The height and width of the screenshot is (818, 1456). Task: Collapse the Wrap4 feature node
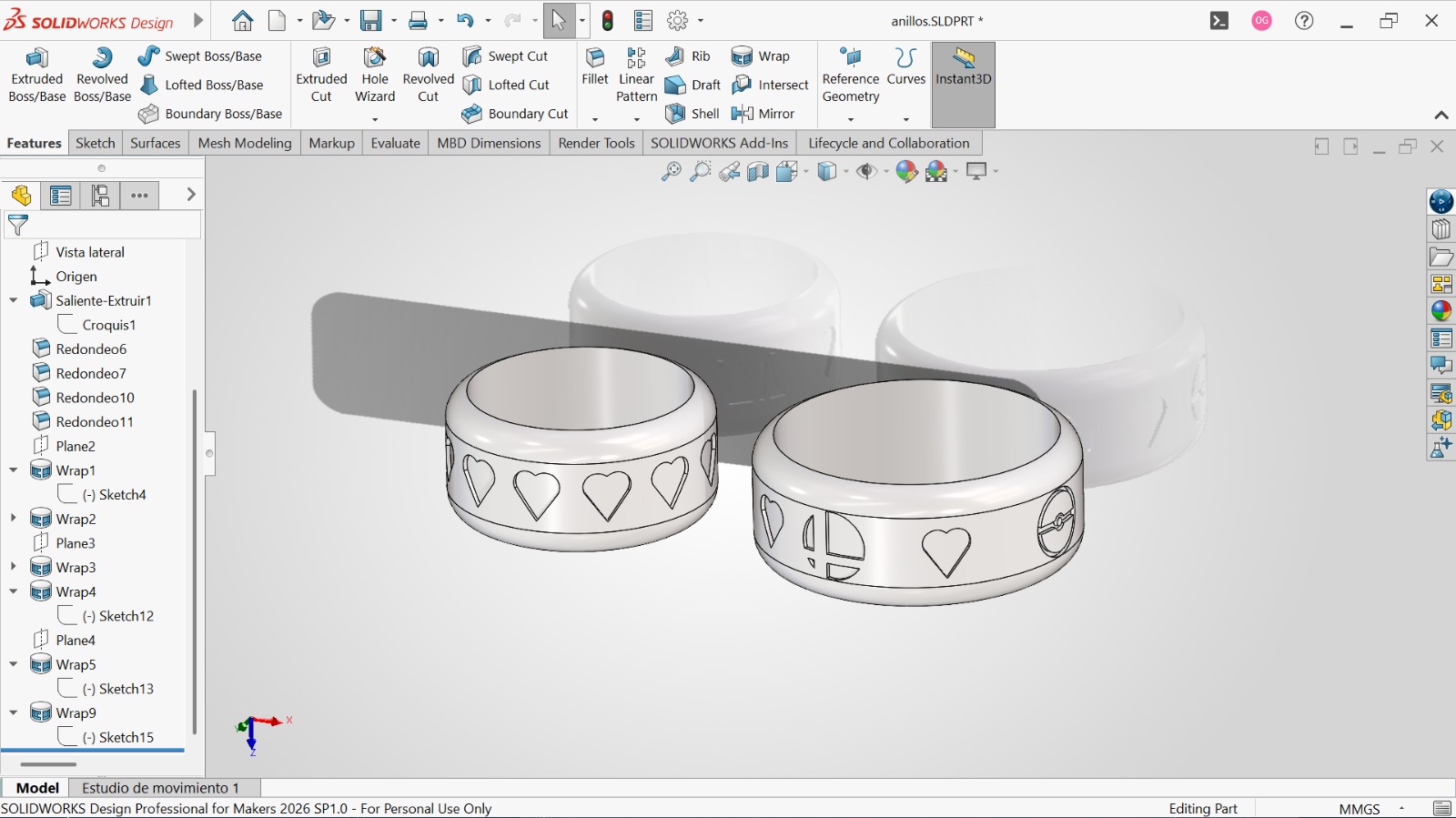tap(14, 591)
